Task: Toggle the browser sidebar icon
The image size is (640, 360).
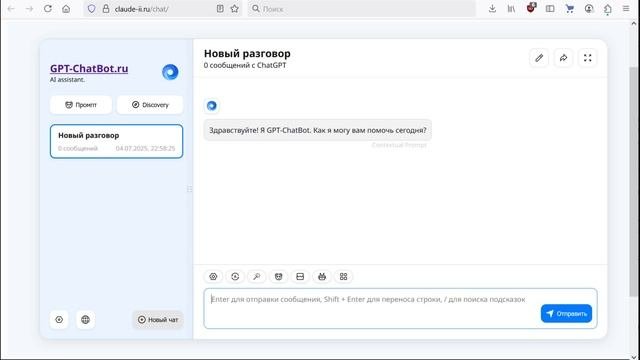Action: point(550,9)
